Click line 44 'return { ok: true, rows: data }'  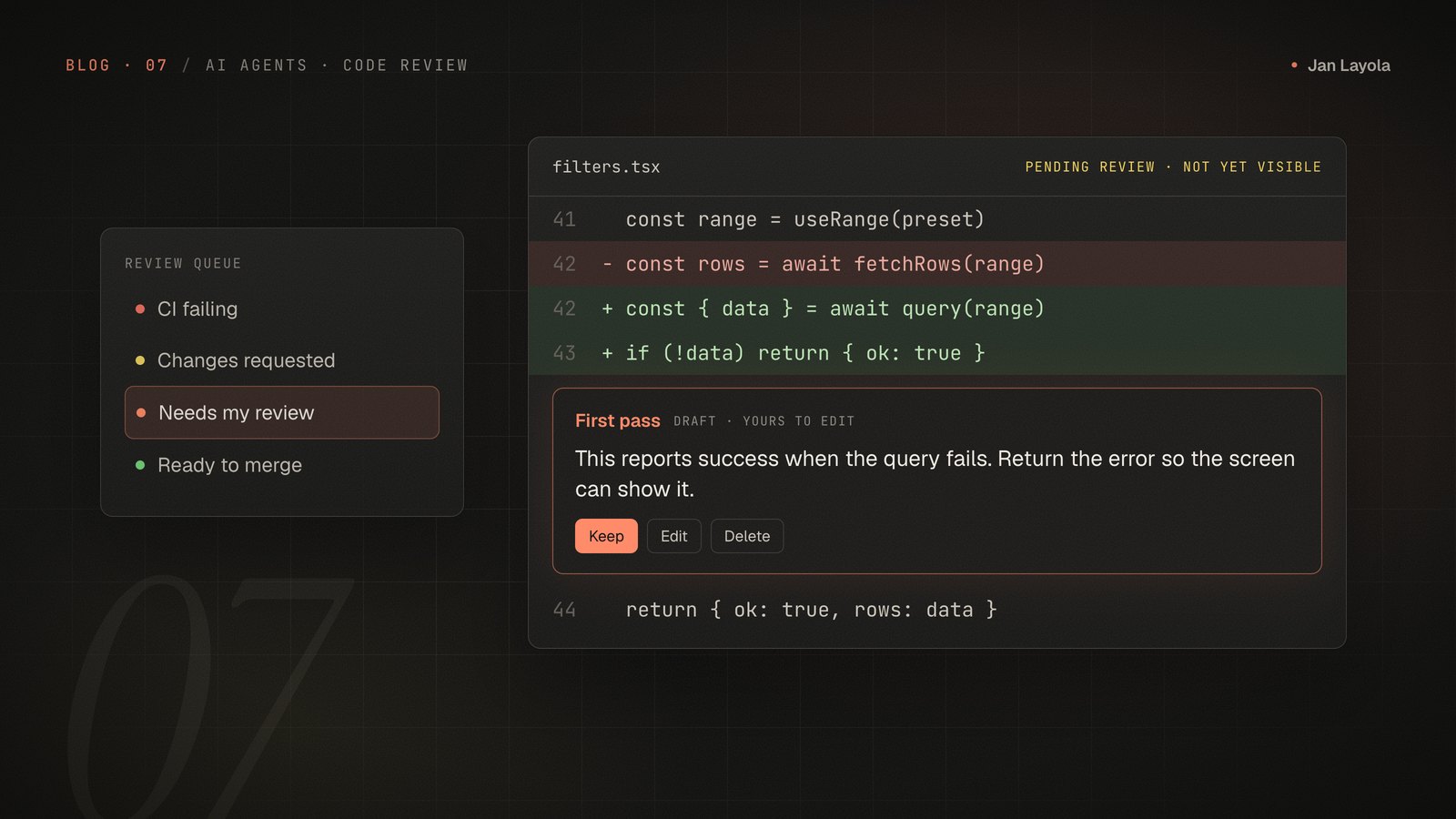tap(937, 610)
